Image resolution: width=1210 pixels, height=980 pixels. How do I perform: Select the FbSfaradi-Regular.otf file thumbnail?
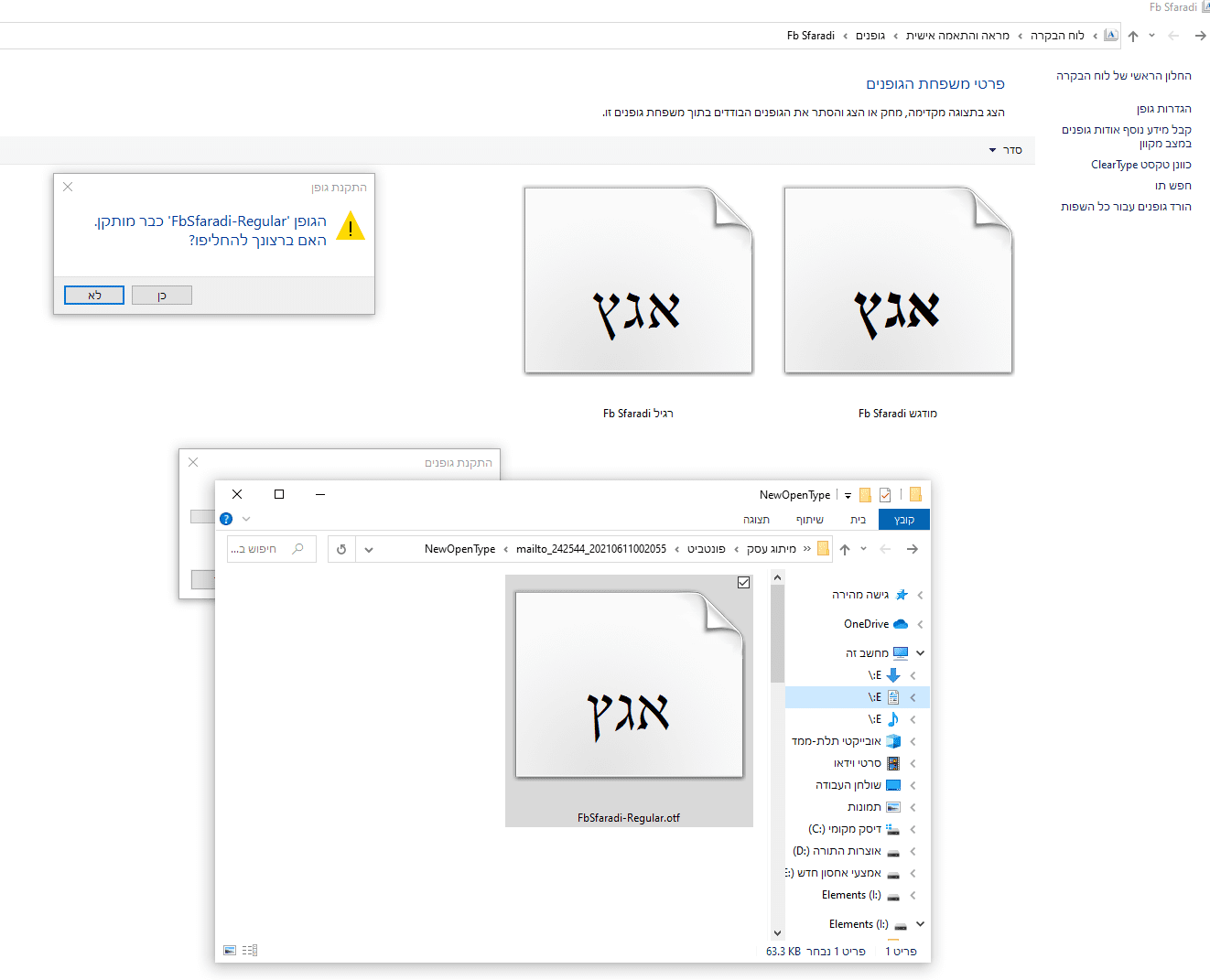(x=629, y=701)
